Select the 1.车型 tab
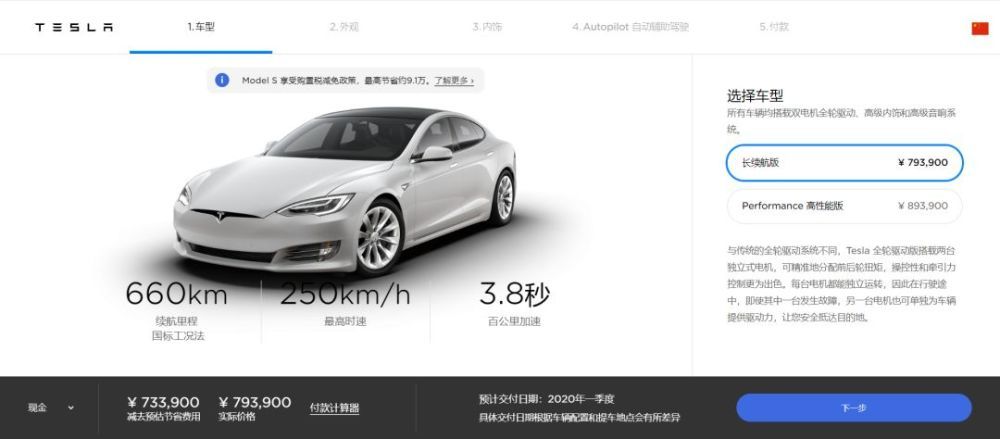 pyautogui.click(x=201, y=27)
